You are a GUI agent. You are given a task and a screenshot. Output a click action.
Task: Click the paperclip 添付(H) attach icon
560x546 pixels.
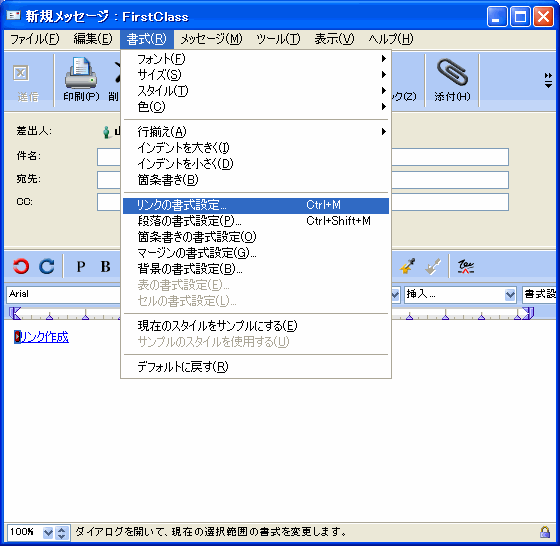click(x=452, y=72)
